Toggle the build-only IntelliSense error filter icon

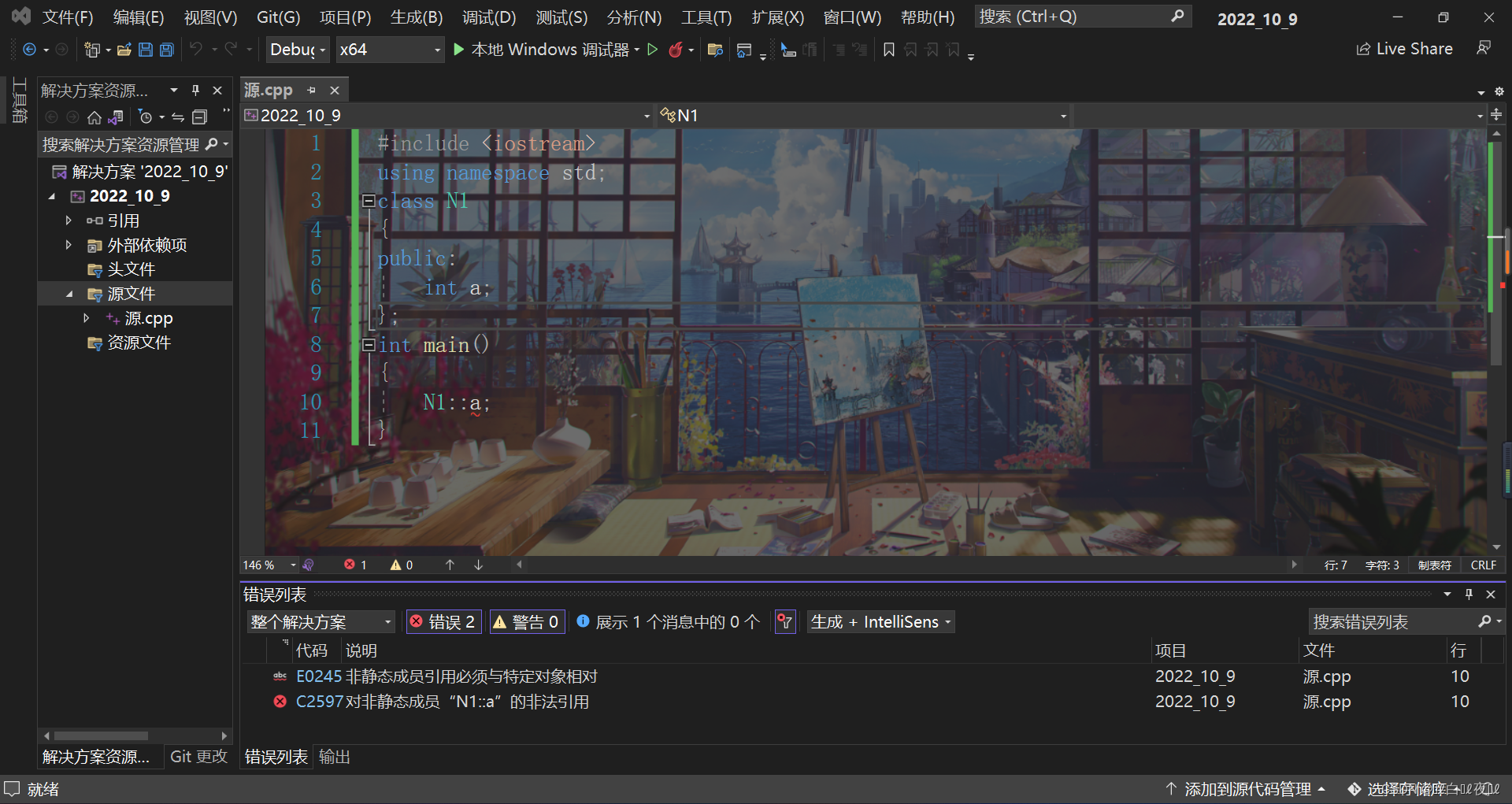coord(785,622)
